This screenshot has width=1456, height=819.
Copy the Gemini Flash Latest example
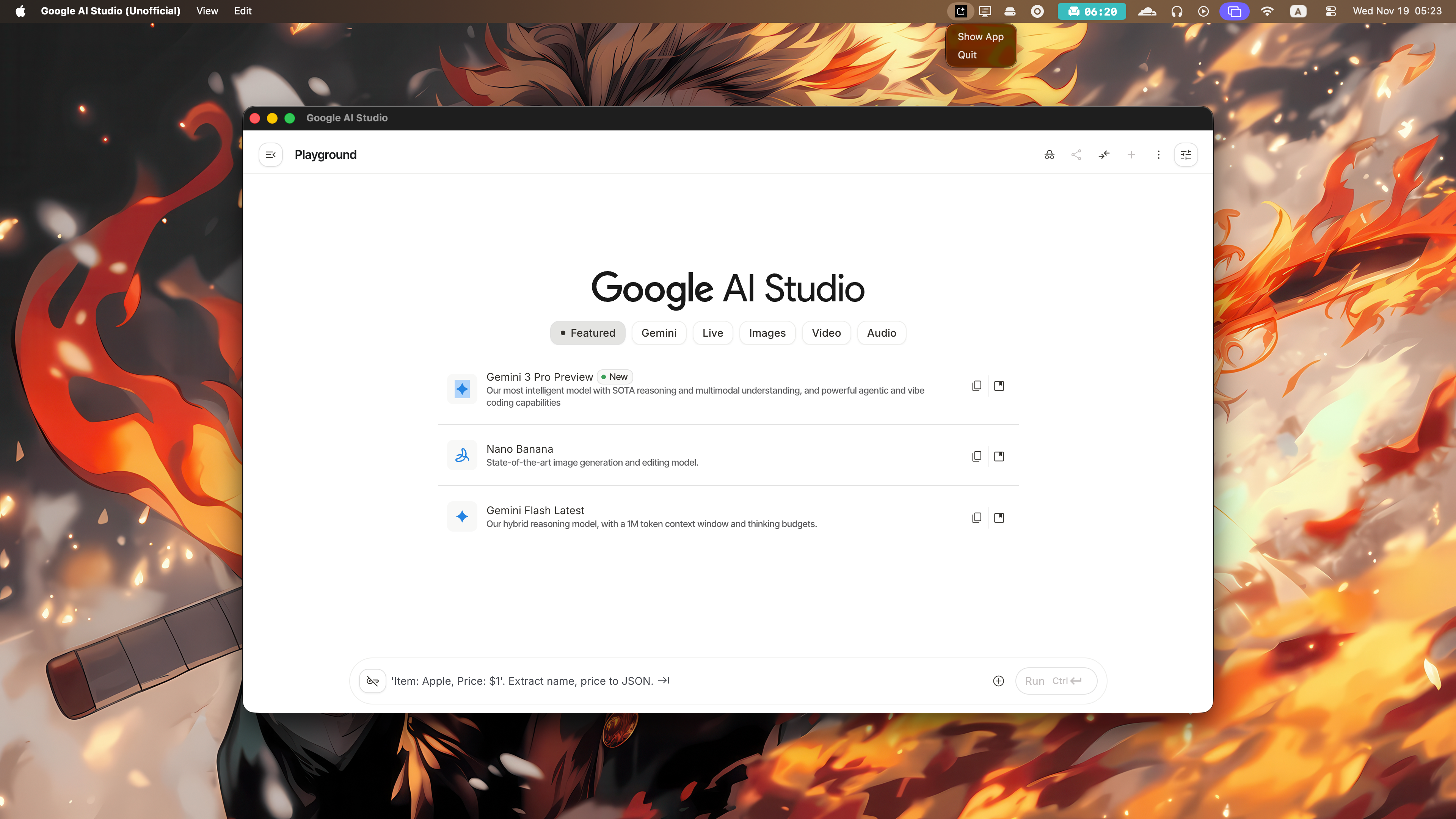click(977, 517)
